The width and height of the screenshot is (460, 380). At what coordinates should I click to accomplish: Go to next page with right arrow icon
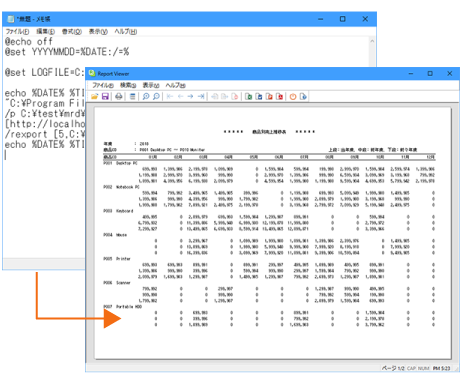point(190,97)
